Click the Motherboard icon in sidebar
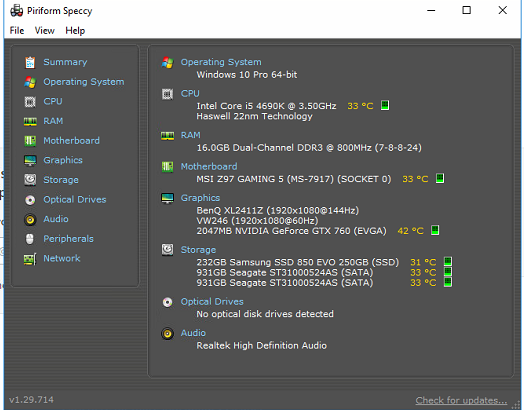This screenshot has height=410, width=524. [30, 141]
